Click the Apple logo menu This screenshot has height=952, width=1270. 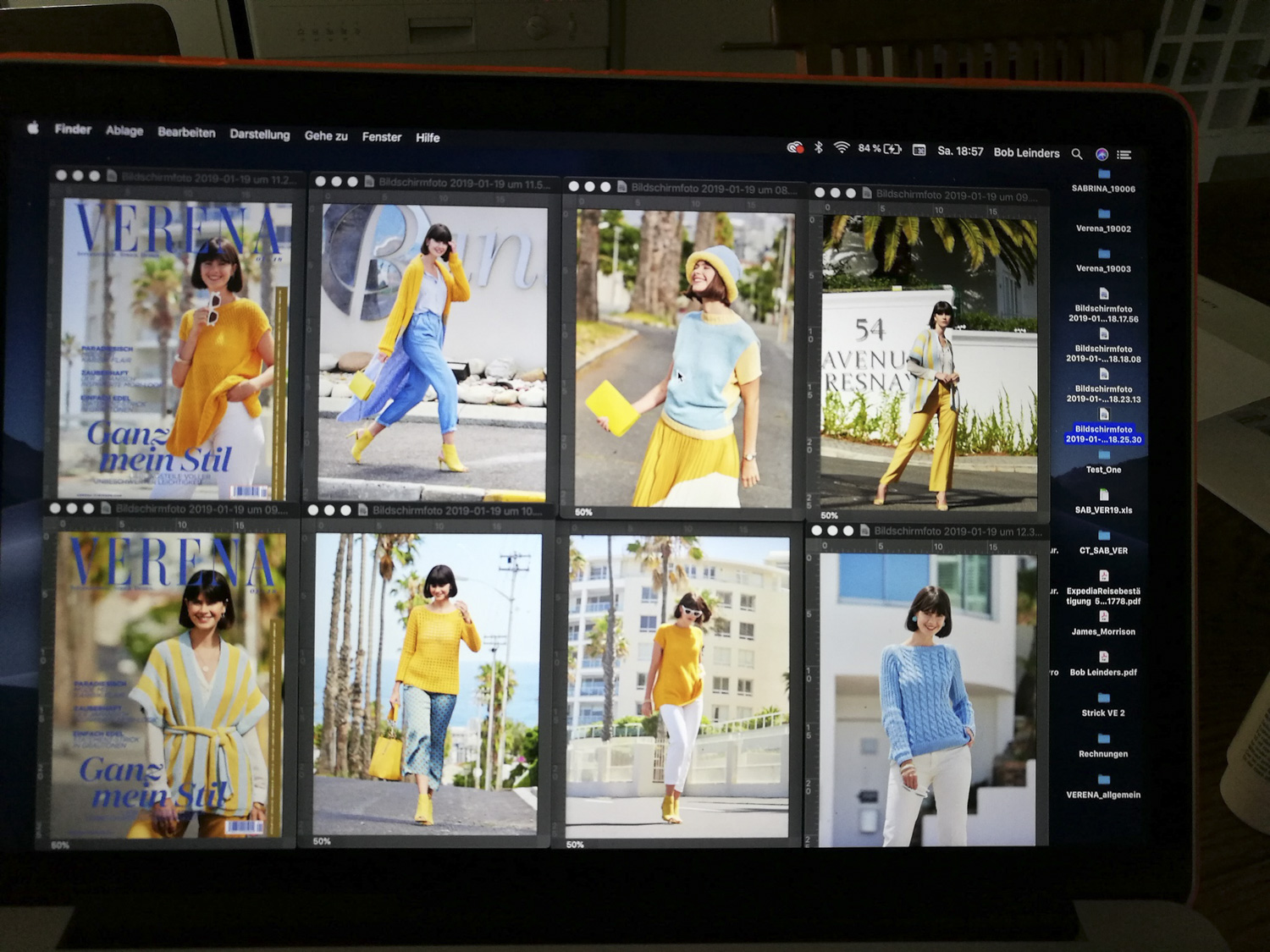click(33, 128)
